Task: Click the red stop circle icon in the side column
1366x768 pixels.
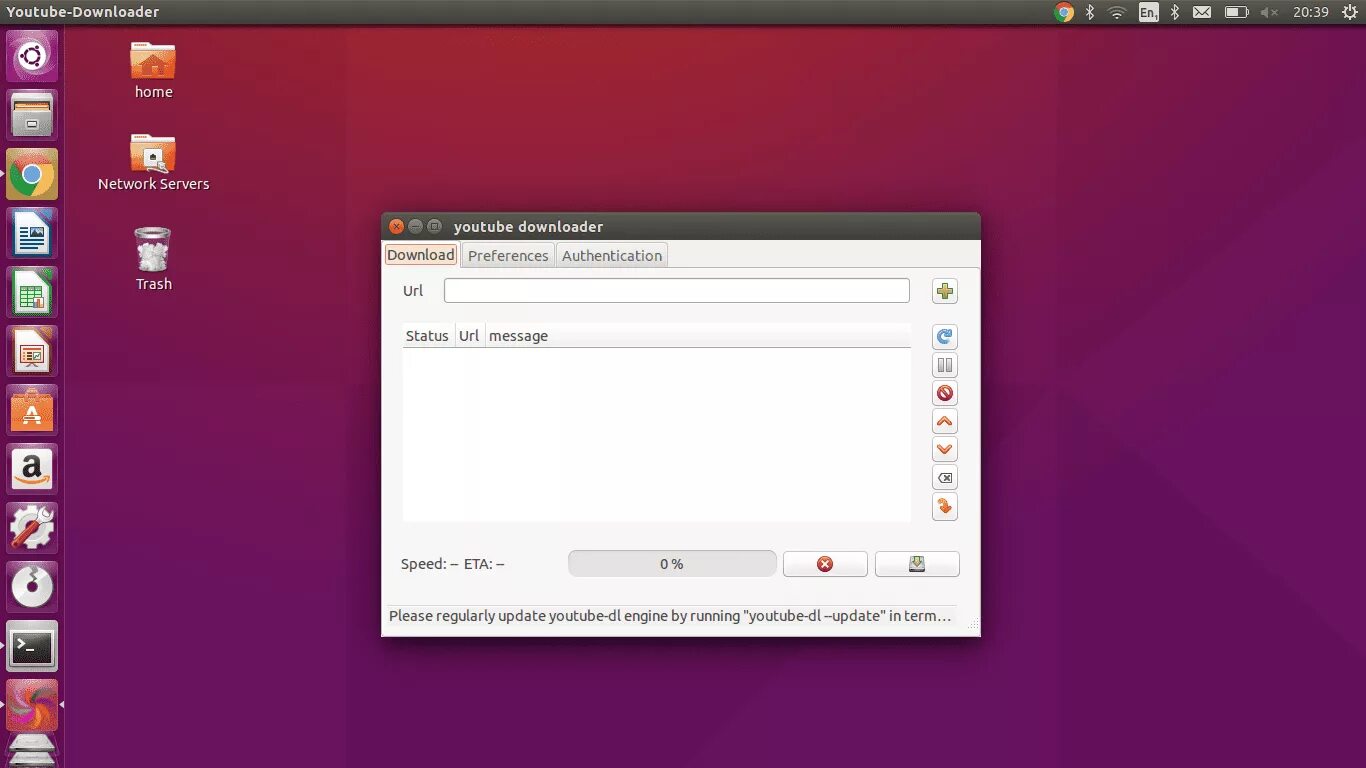Action: pyautogui.click(x=945, y=393)
